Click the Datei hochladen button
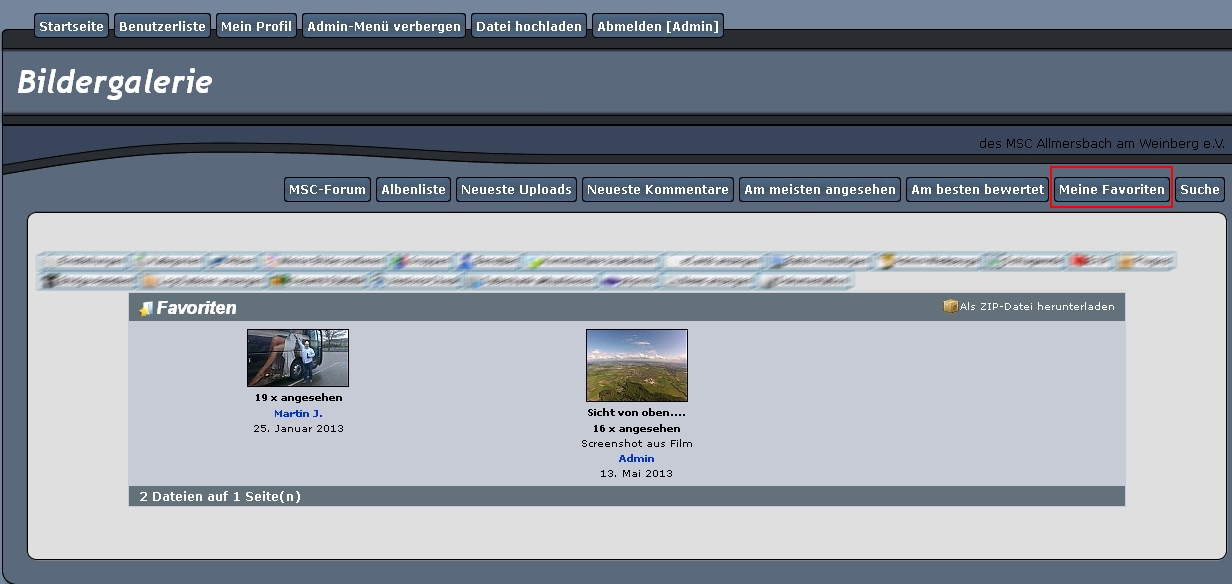The width and height of the screenshot is (1232, 584). pyautogui.click(x=529, y=27)
